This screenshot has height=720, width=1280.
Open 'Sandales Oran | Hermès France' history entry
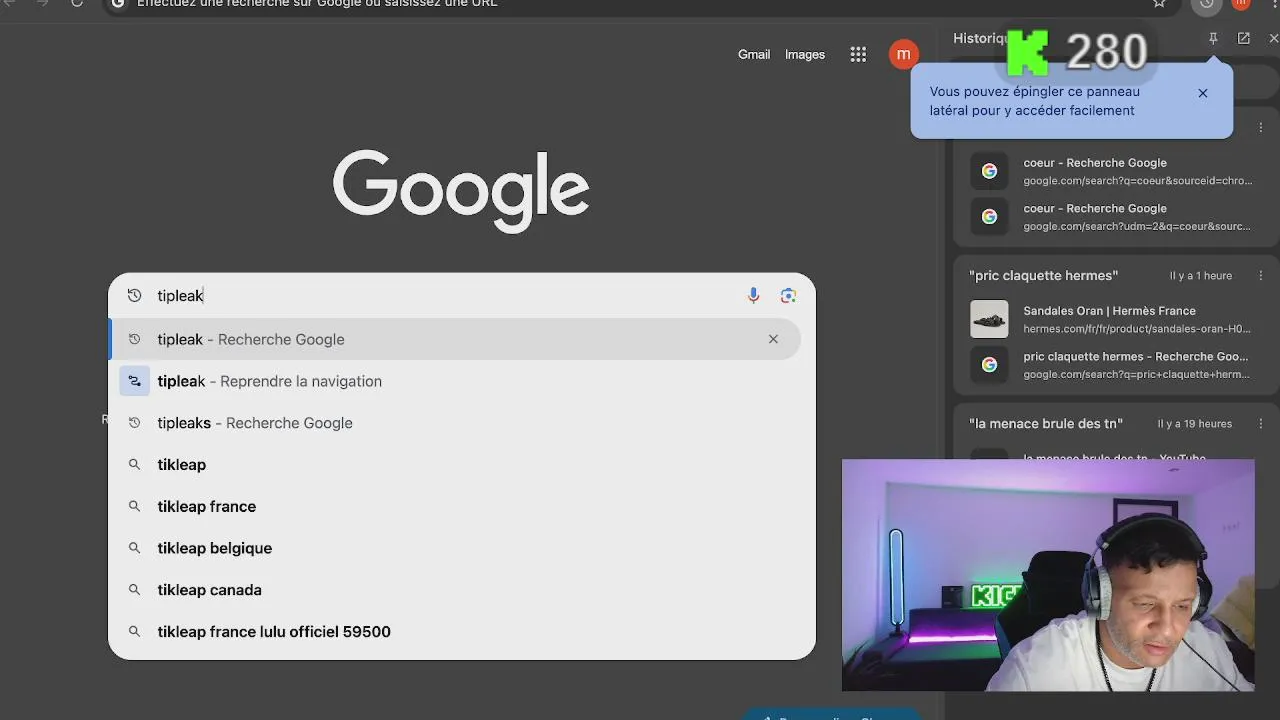pos(1115,319)
